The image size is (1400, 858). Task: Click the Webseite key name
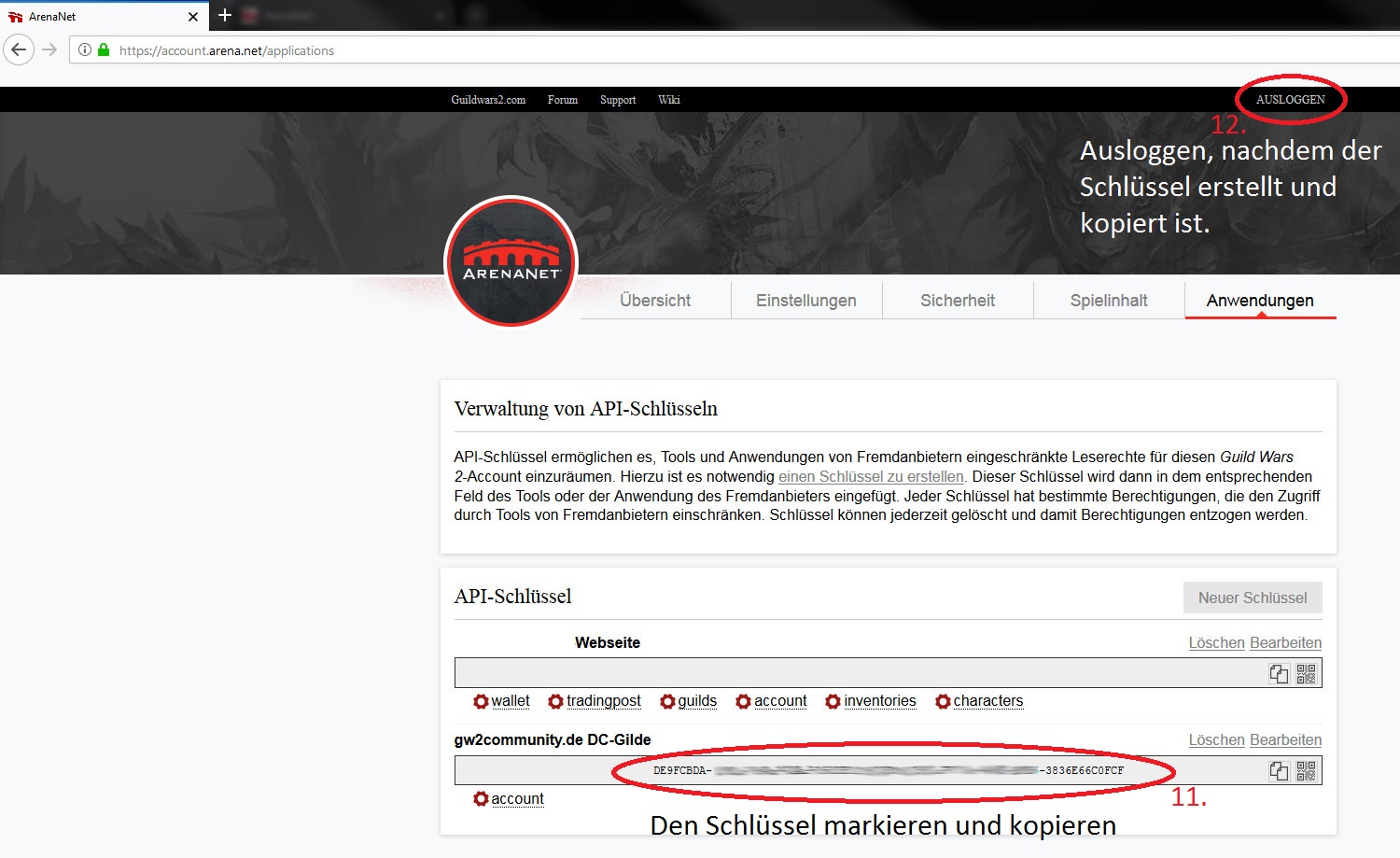click(608, 642)
